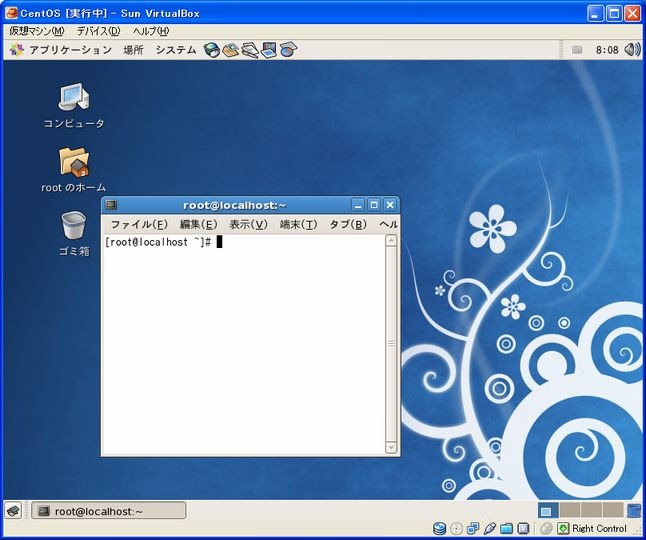Click the VirtualBox USB device status icon
This screenshot has height=540, width=646.
(489, 528)
